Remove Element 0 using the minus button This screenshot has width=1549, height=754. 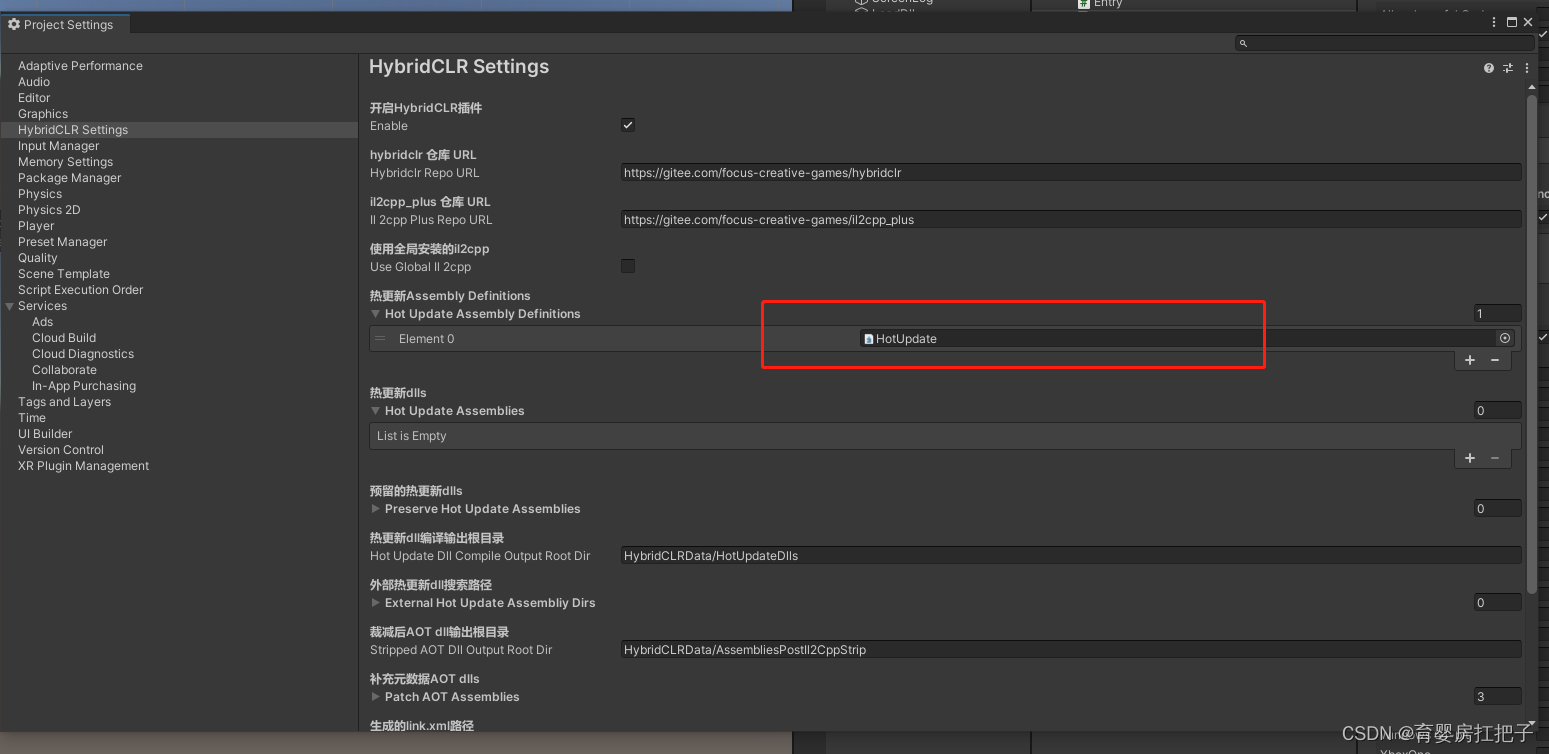(1497, 359)
